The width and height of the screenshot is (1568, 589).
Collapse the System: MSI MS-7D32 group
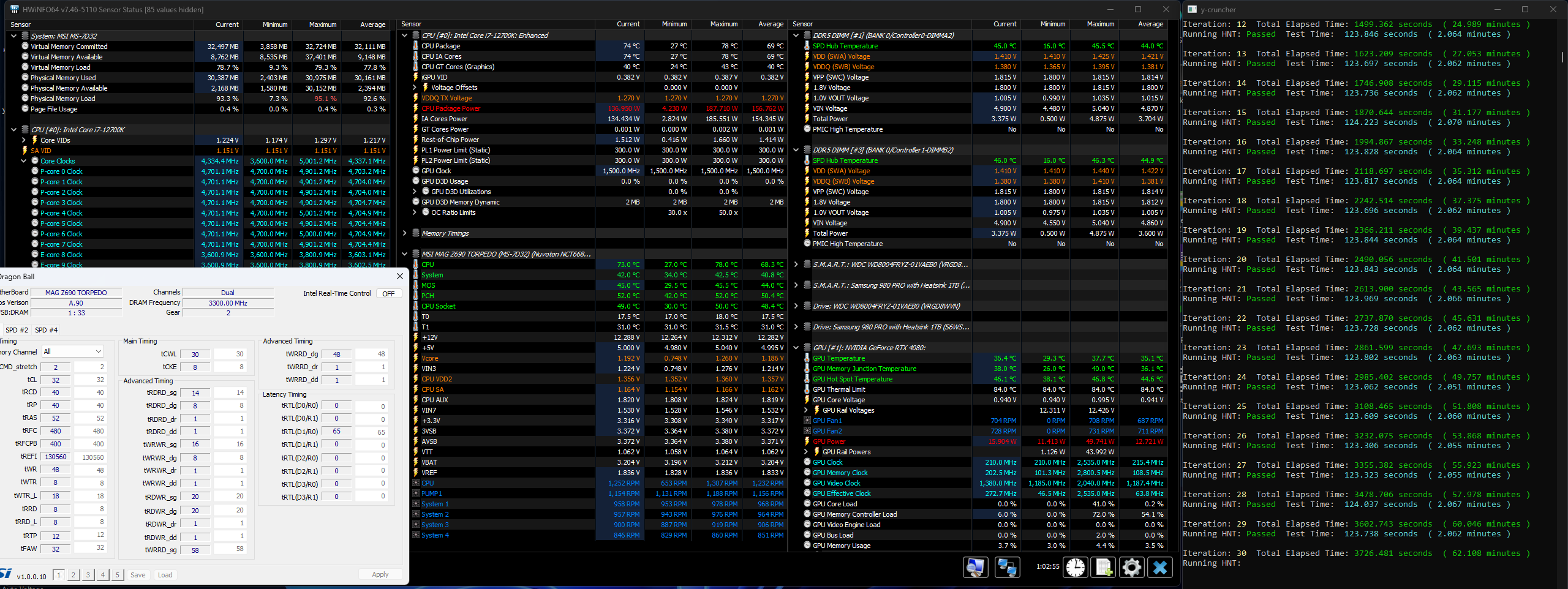13,36
